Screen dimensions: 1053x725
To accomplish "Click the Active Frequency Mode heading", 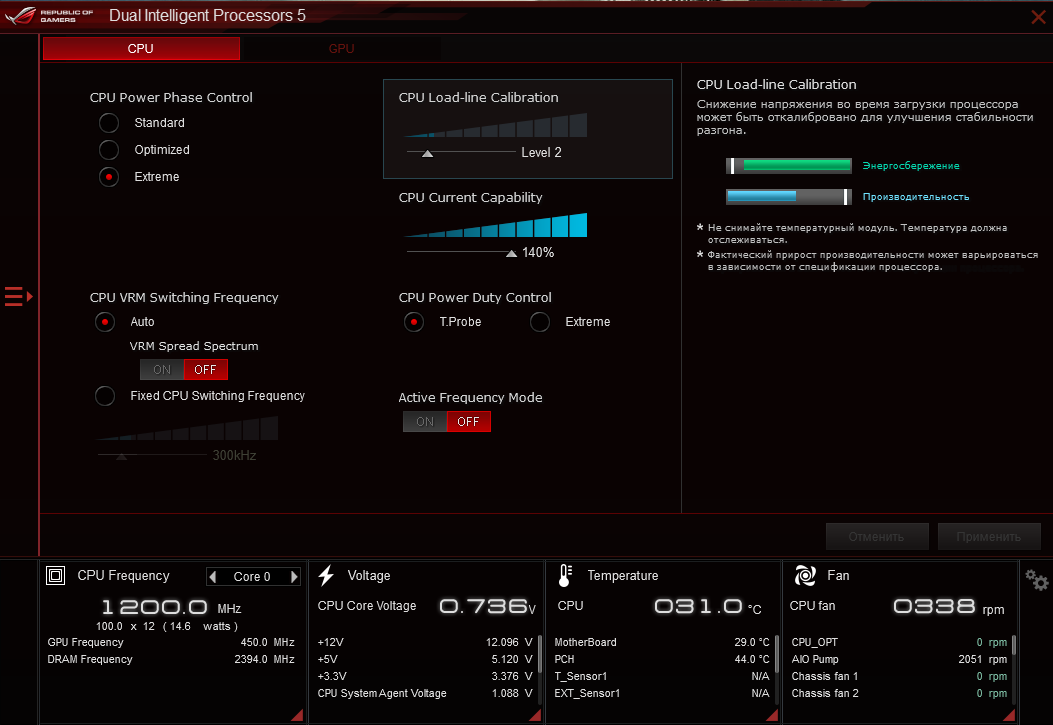I will tap(470, 397).
